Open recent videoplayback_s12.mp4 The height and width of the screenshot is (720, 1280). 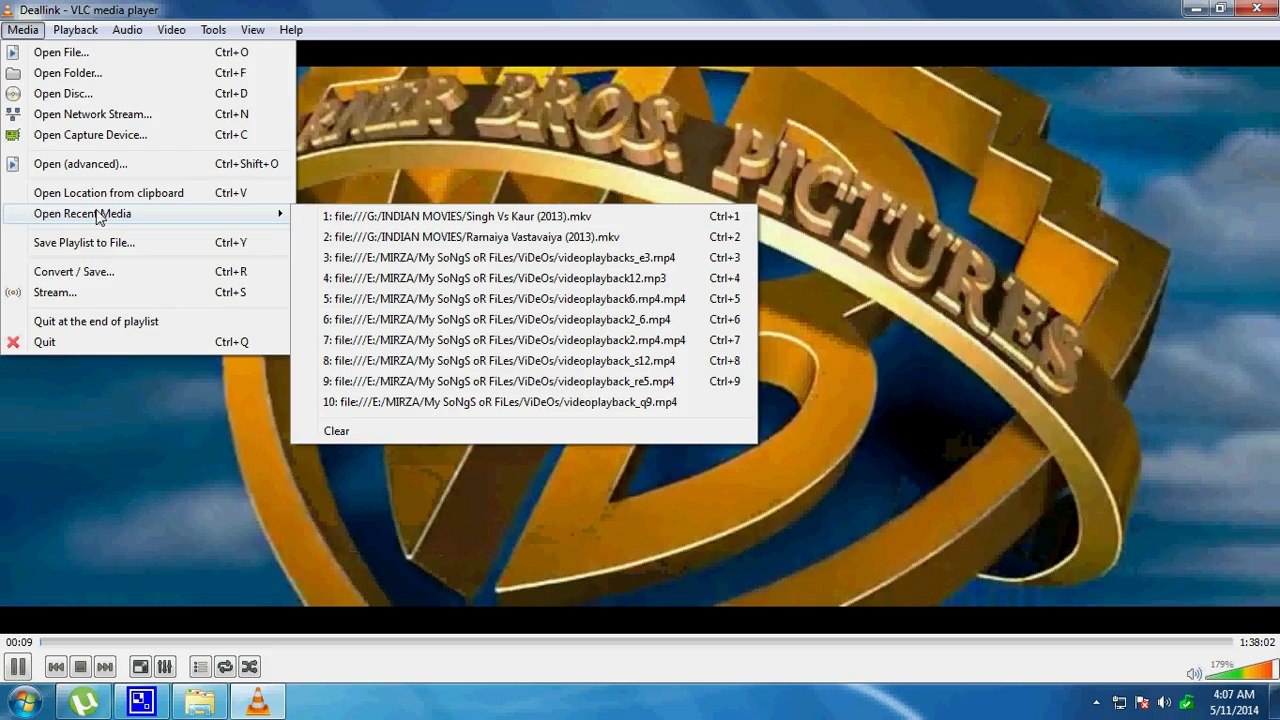coord(524,361)
